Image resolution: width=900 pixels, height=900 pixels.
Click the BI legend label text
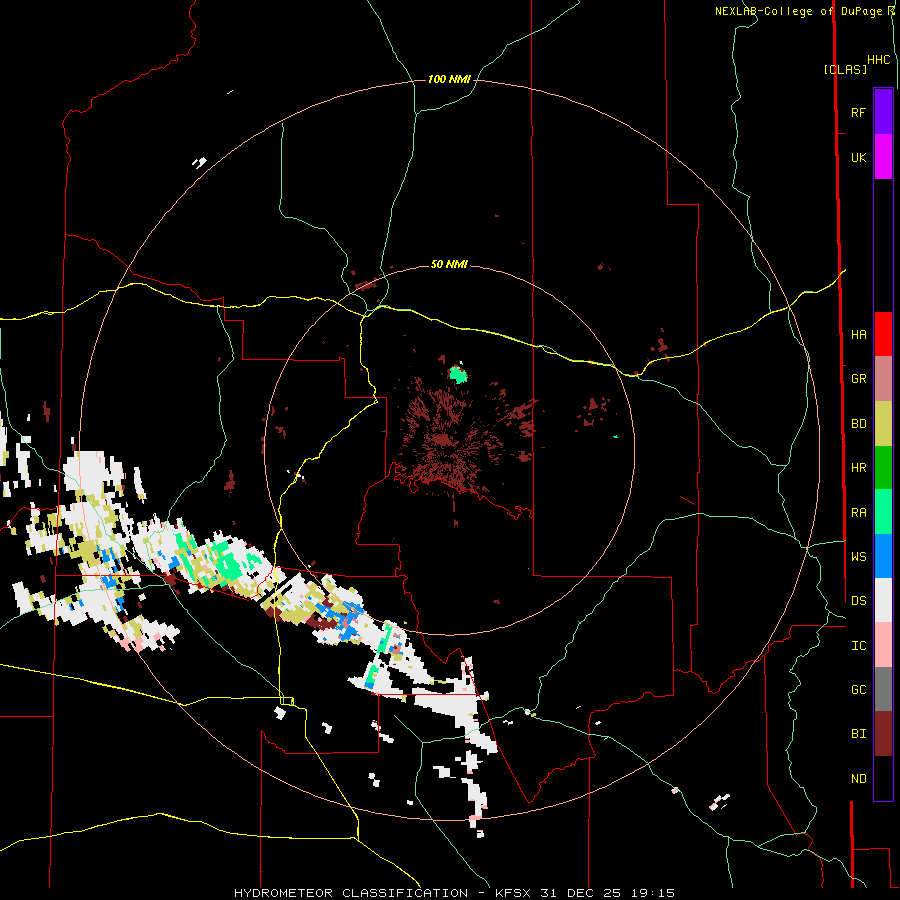click(859, 734)
